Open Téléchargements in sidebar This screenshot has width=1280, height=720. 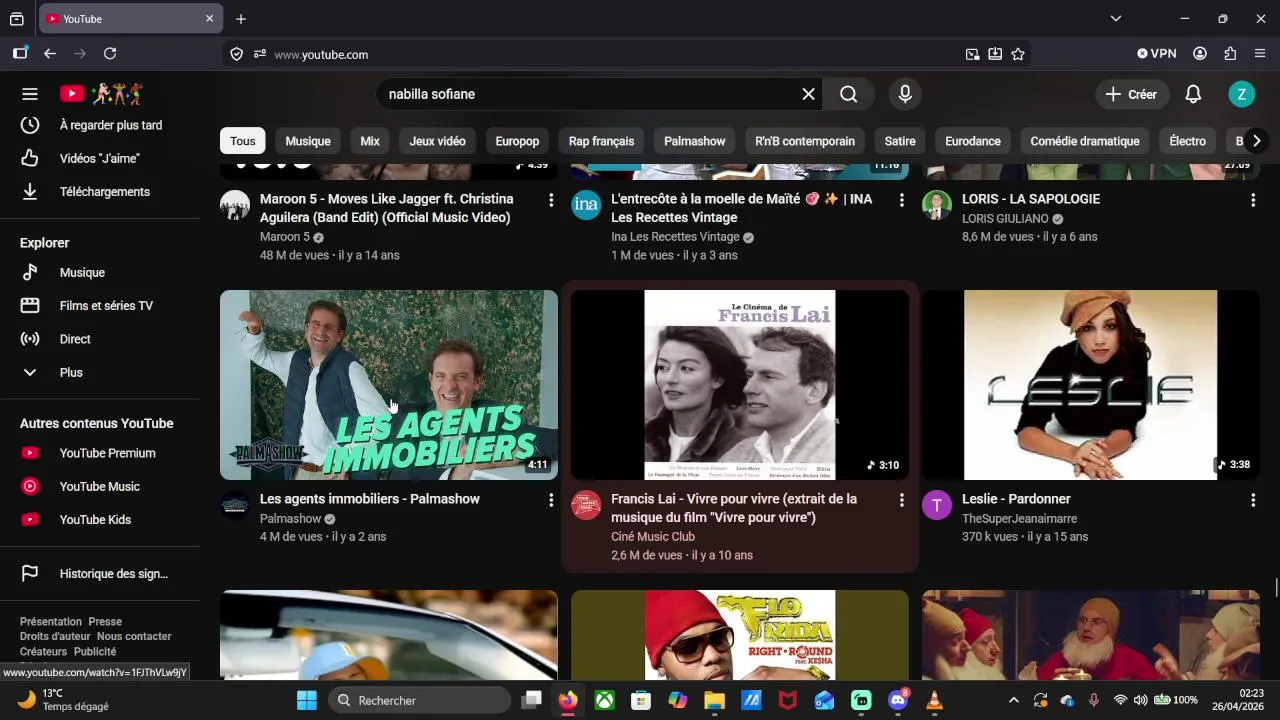[x=100, y=191]
